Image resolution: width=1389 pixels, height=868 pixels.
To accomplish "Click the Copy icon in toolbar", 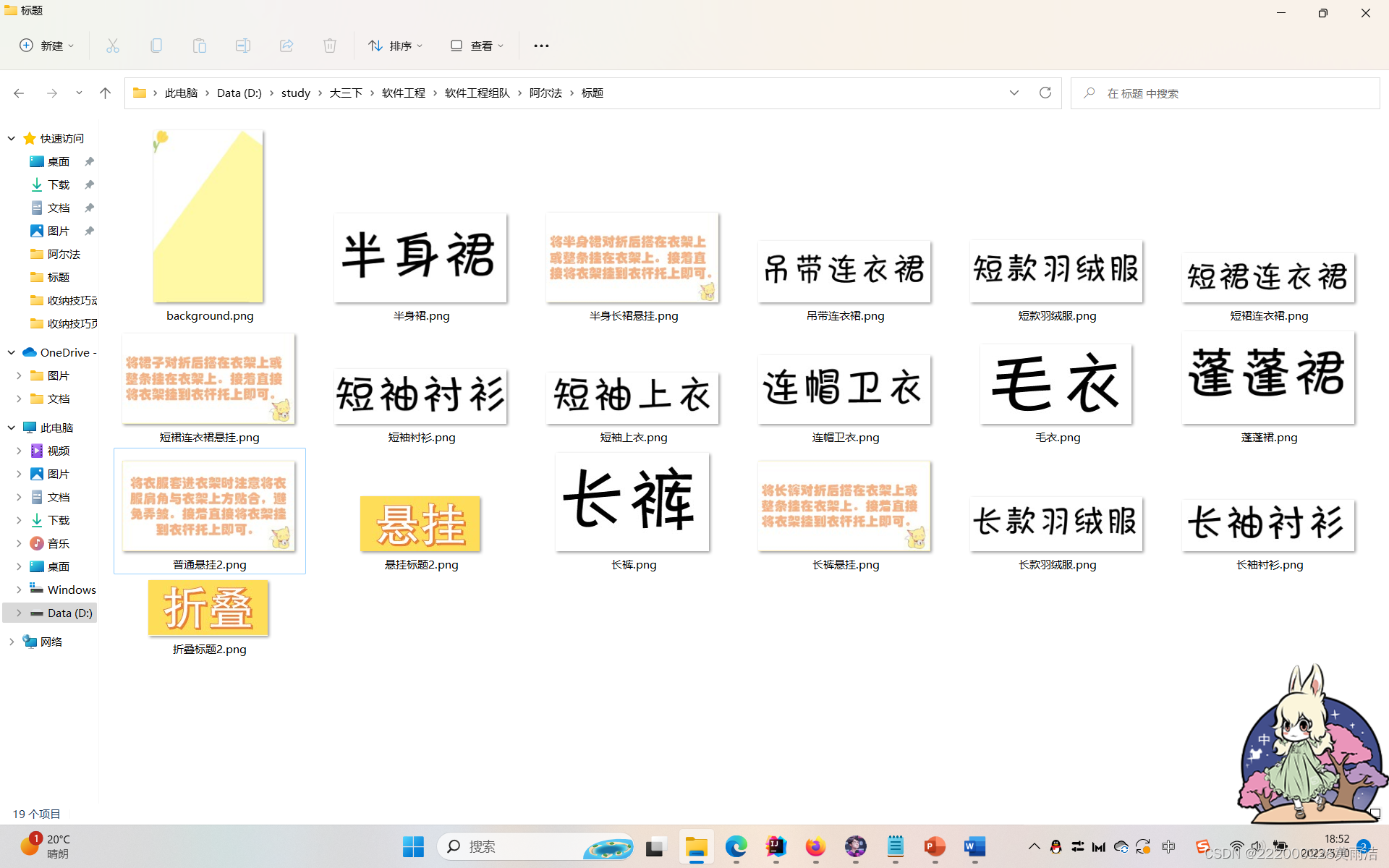I will coord(156,46).
